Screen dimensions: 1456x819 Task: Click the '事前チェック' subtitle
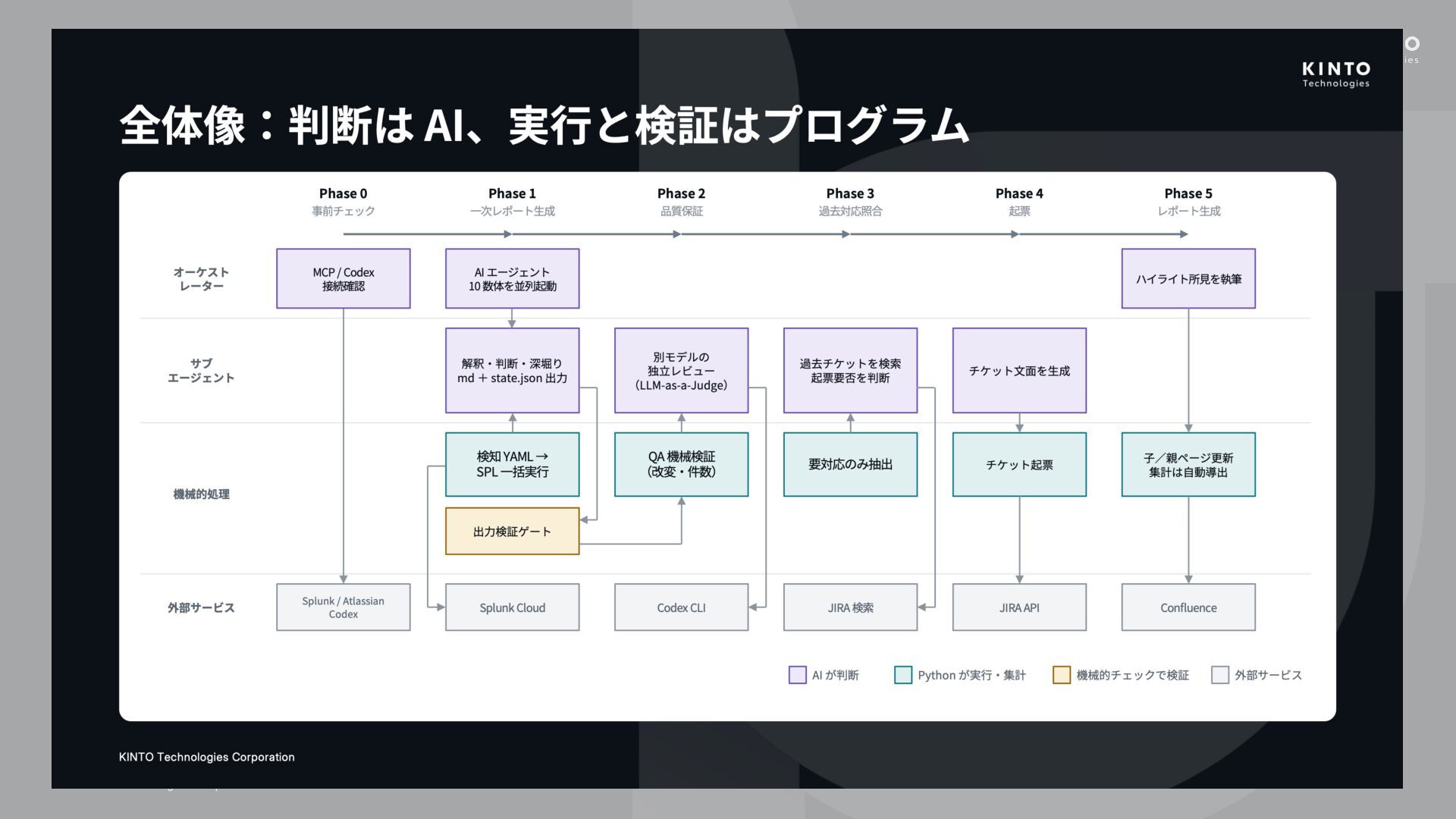(344, 212)
